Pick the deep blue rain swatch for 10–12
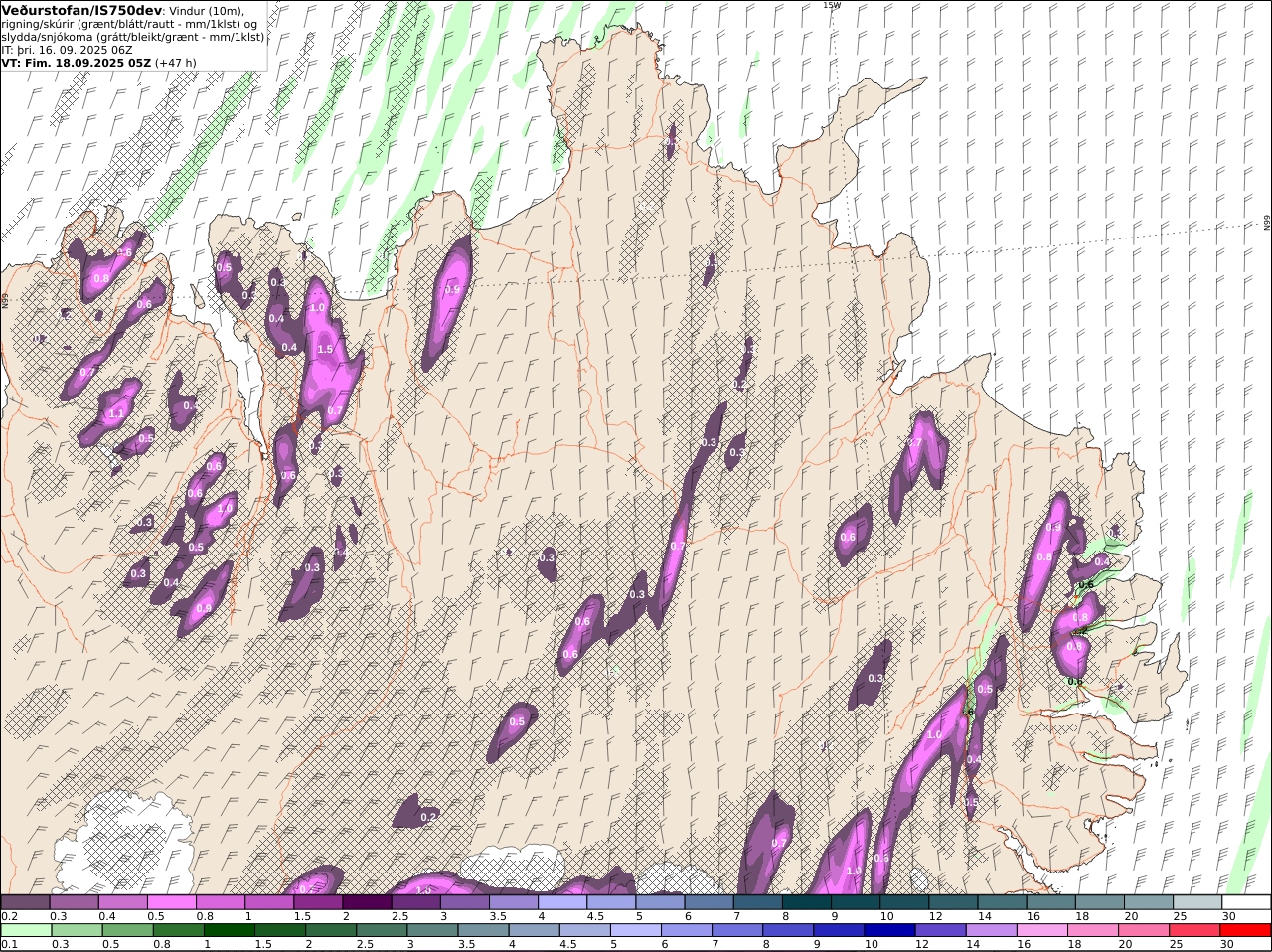Viewport: 1272px width, 952px height. [890, 930]
